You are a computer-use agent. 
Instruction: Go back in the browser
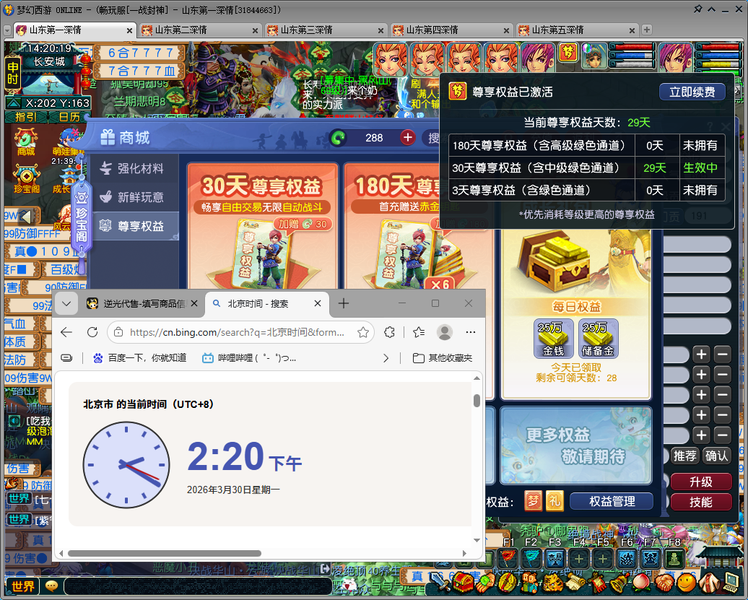67,332
